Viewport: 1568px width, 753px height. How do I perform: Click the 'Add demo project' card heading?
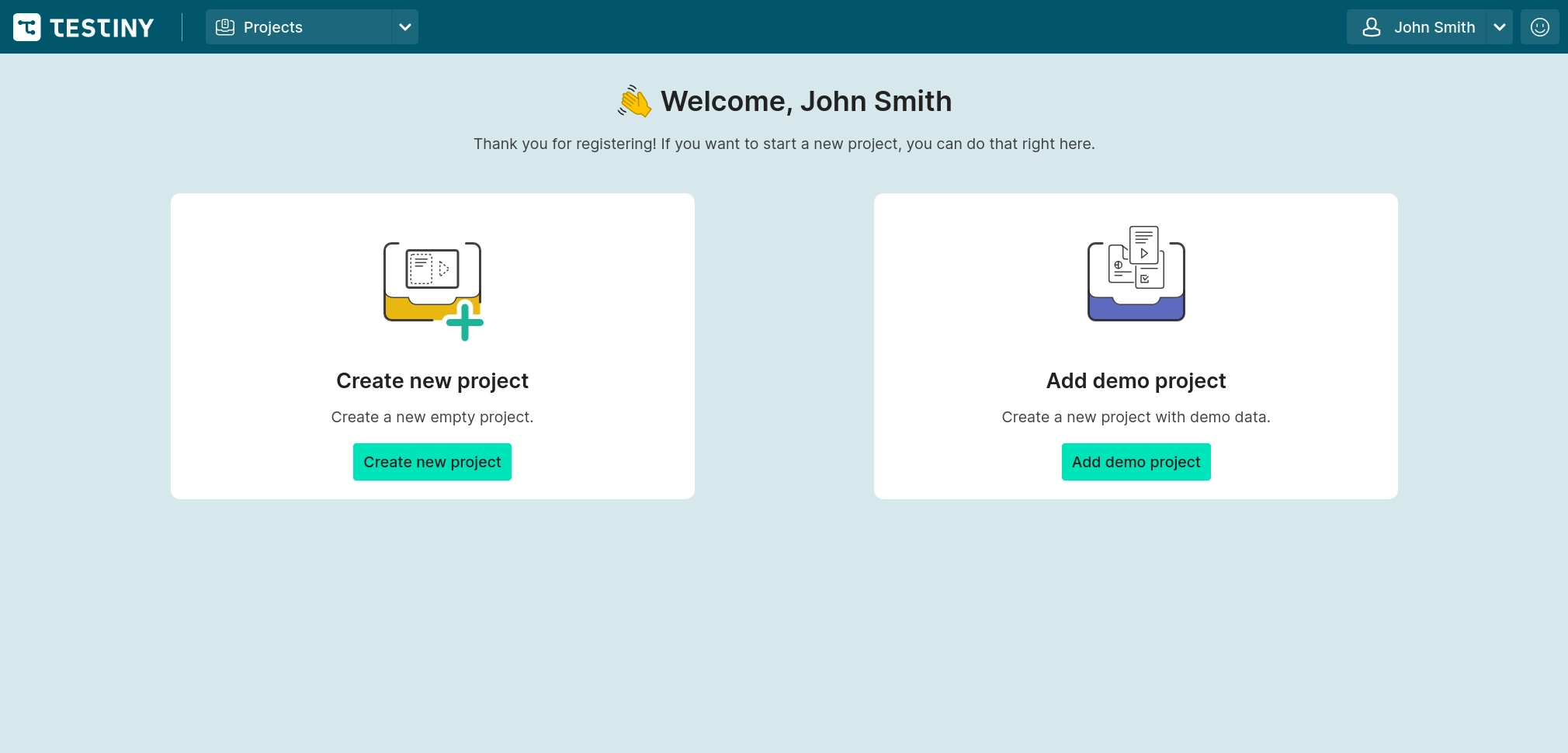click(1136, 380)
